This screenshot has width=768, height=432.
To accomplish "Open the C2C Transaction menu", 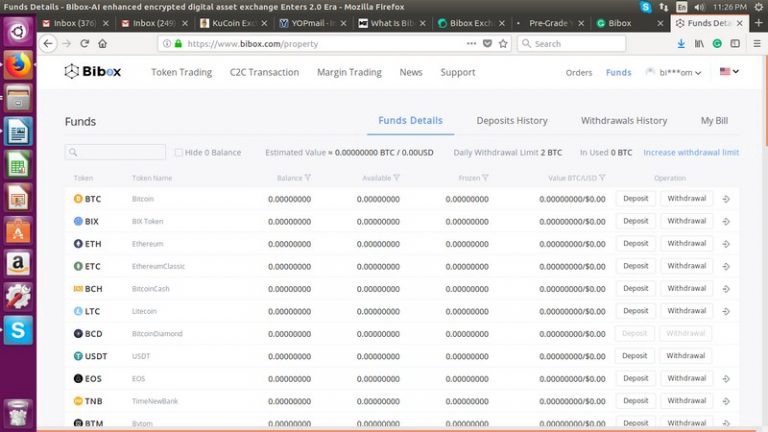I will pyautogui.click(x=264, y=72).
